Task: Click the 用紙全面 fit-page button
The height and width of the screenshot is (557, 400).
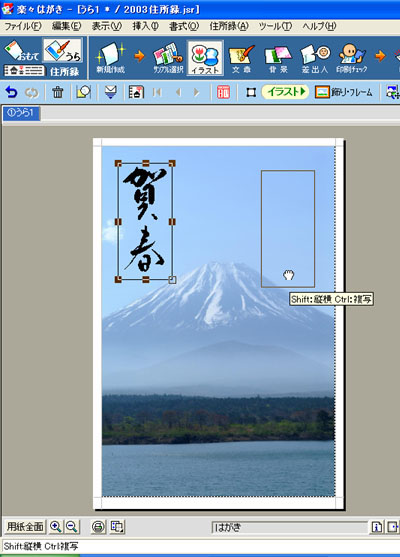Action: [25, 526]
